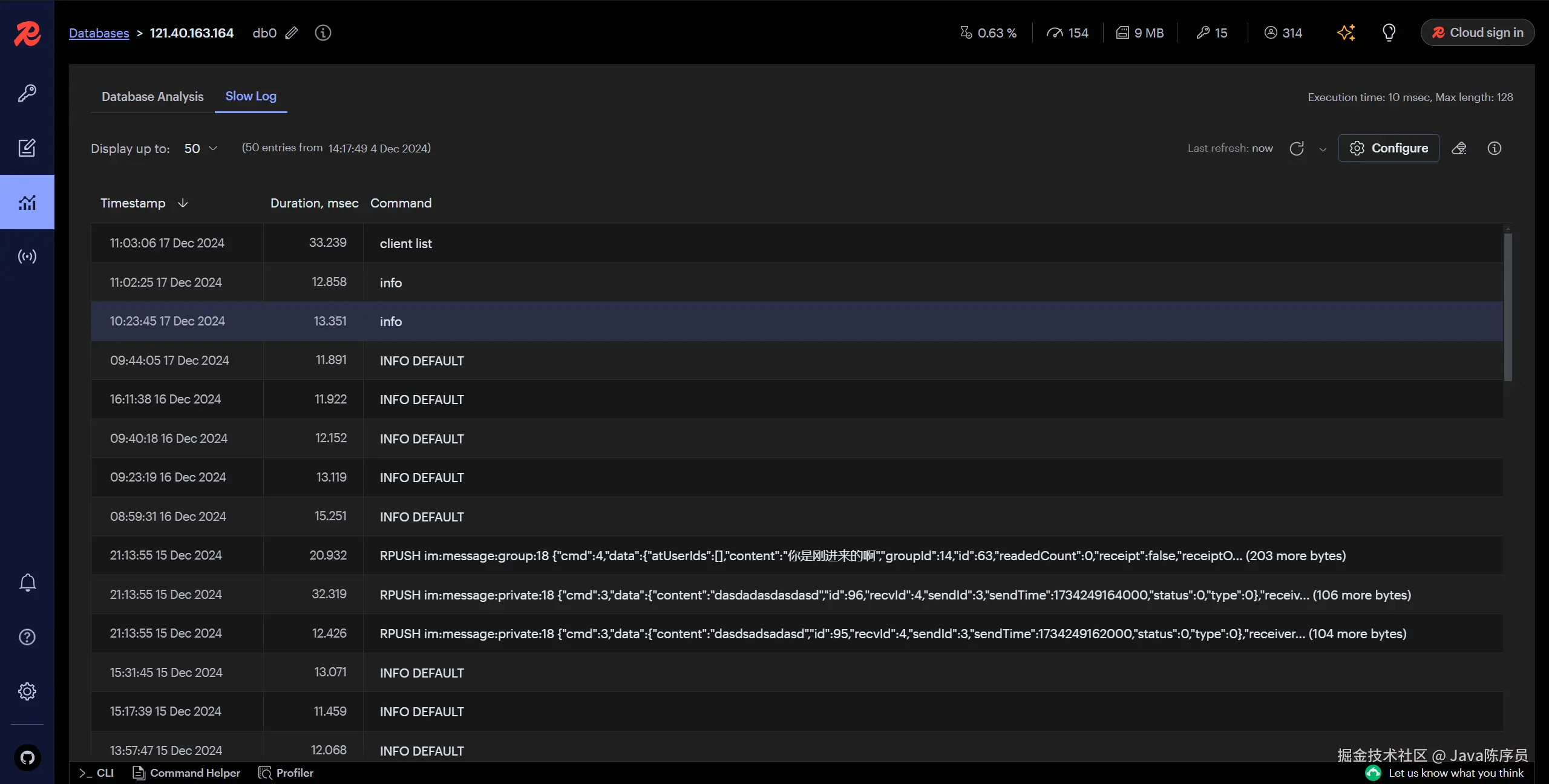Open the Workbench editor icon in sidebar
Viewport: 1549px width, 784px height.
(x=27, y=148)
